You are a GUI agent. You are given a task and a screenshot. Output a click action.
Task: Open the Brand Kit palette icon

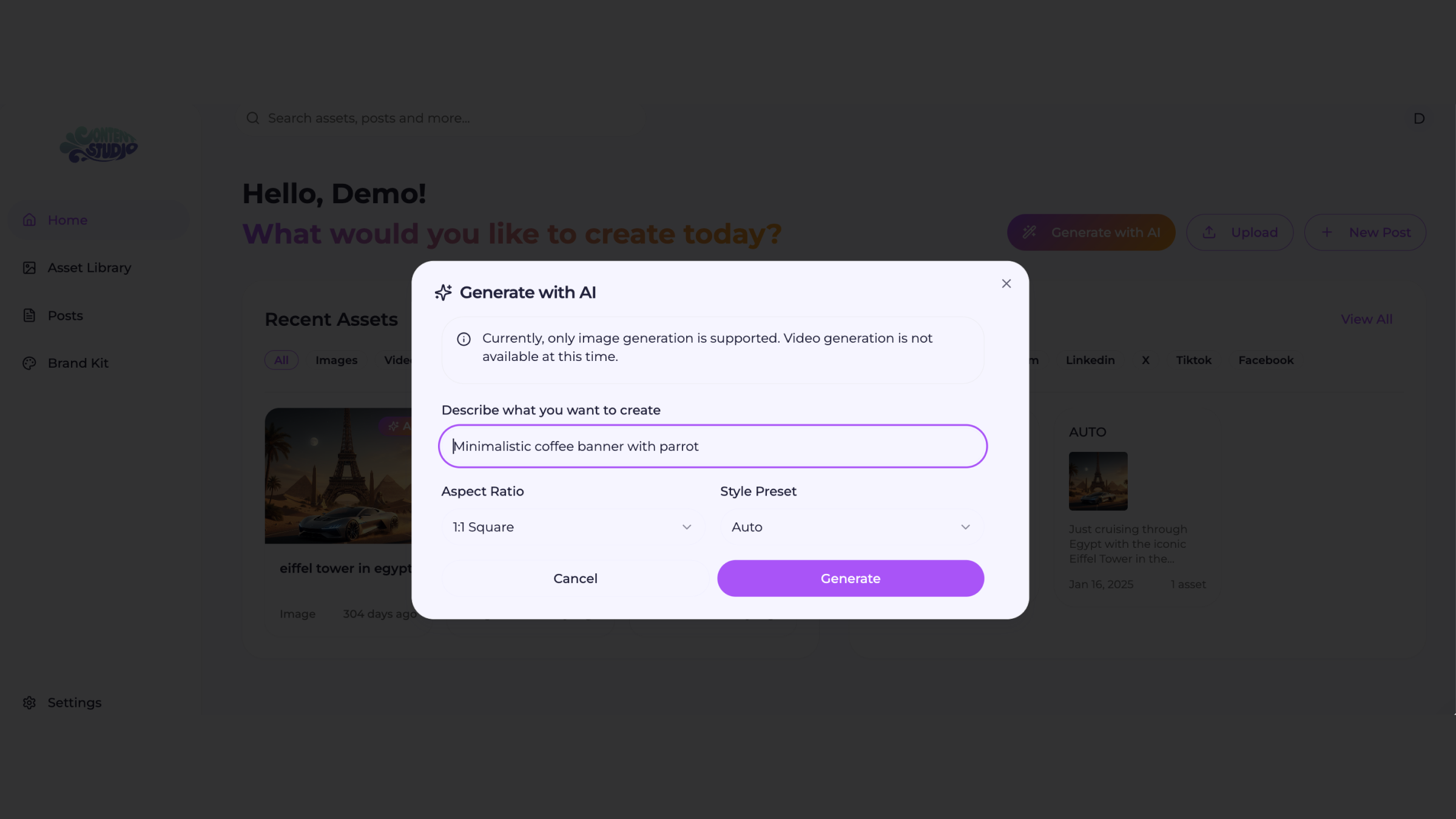(x=30, y=363)
